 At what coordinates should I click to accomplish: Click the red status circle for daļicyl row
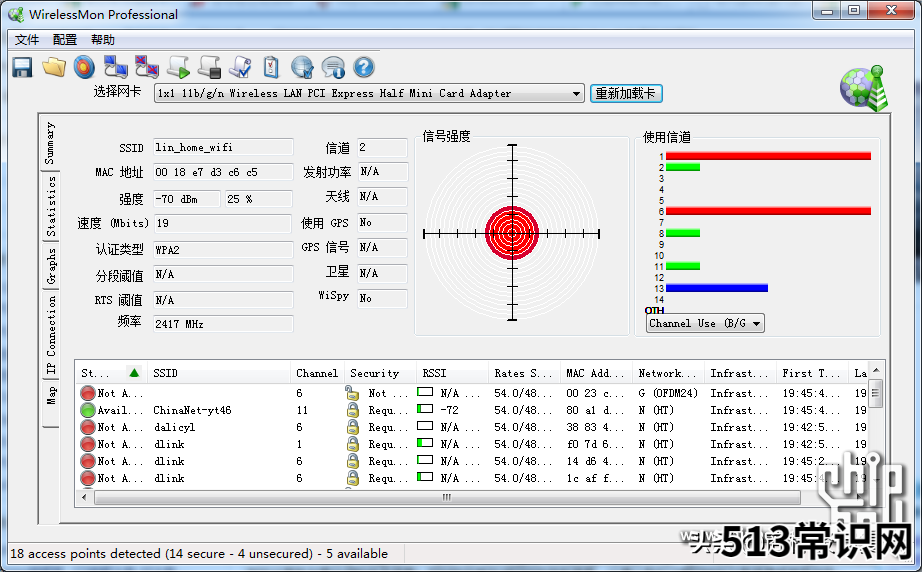pos(88,427)
